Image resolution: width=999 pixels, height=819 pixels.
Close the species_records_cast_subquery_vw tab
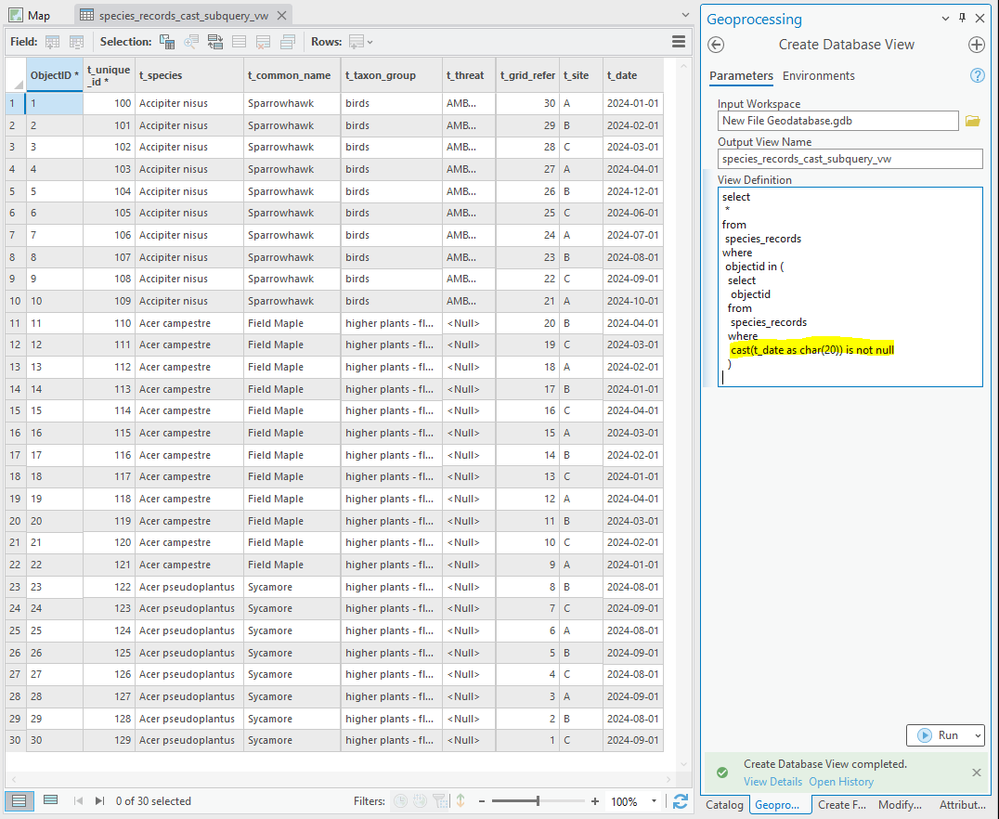pos(282,15)
